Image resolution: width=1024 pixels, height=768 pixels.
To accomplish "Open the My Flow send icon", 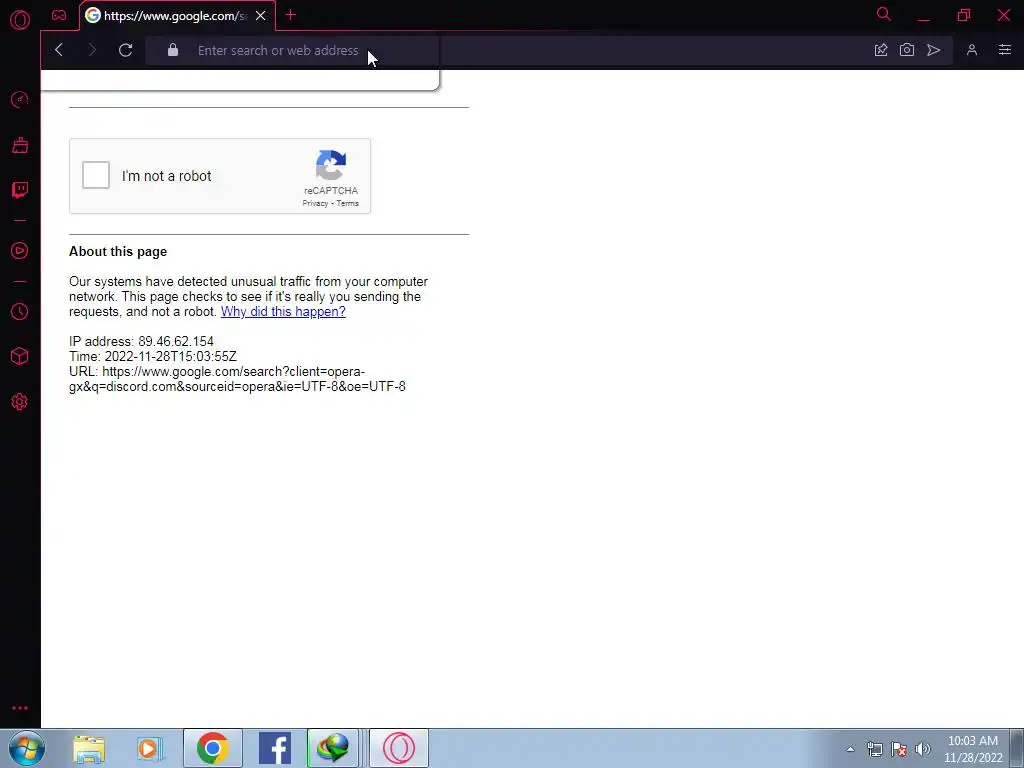I will 933,50.
